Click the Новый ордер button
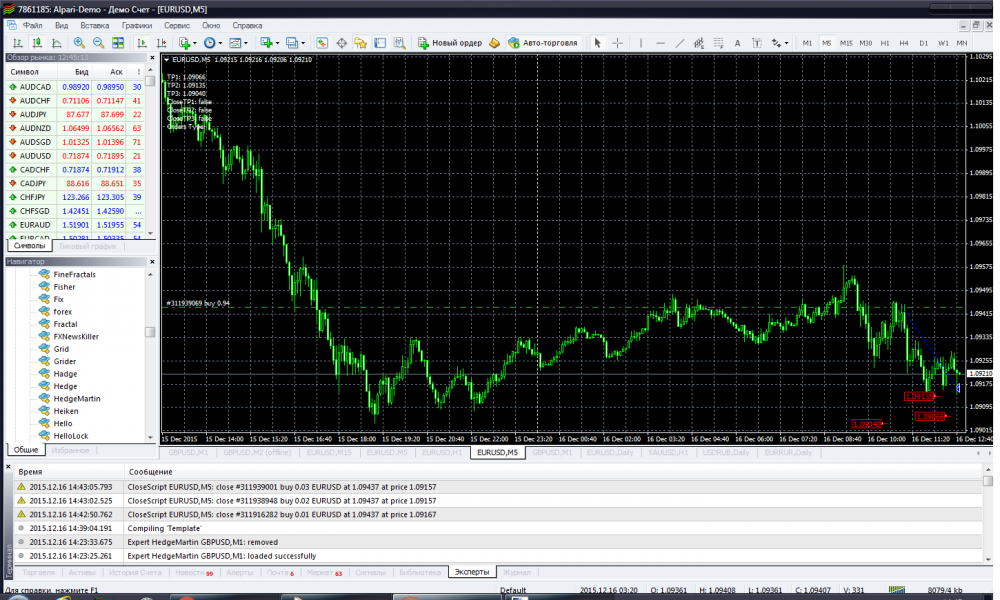The image size is (1000, 600). [x=450, y=43]
